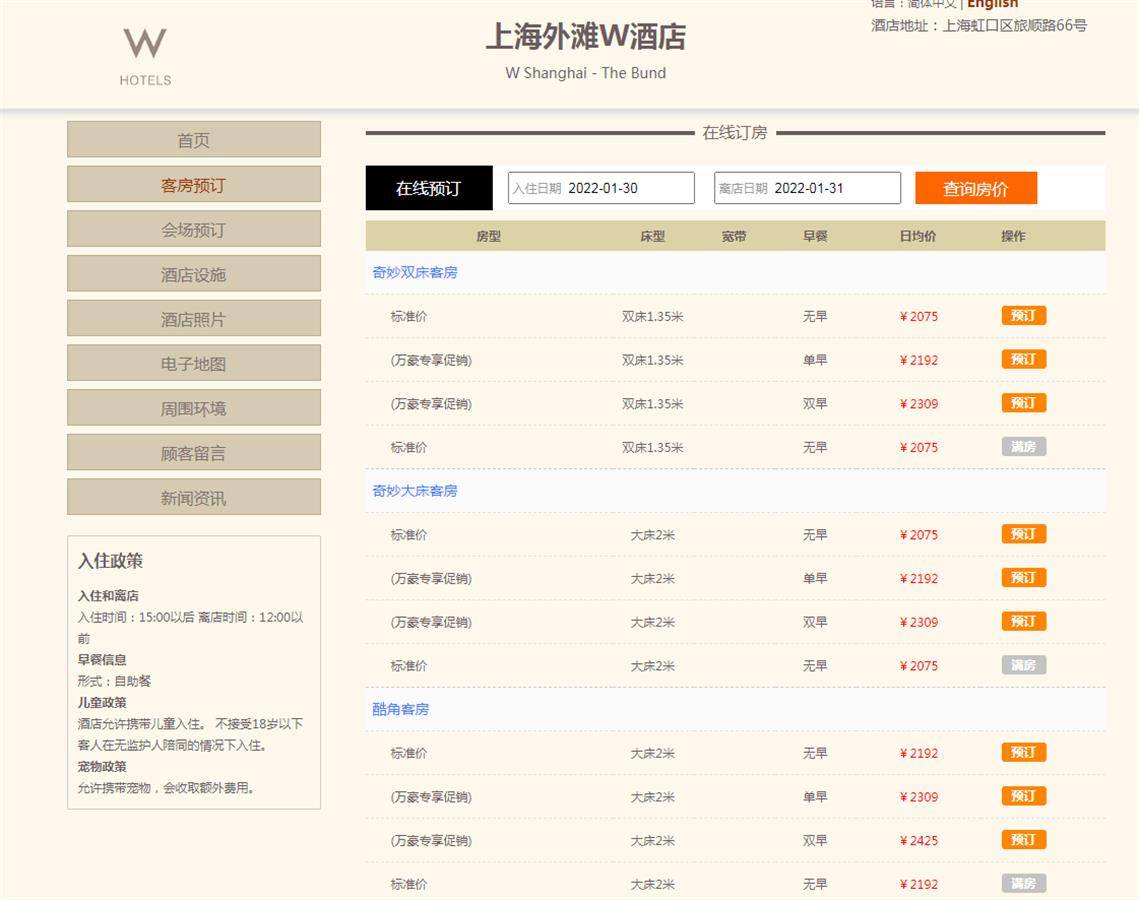The width and height of the screenshot is (1139, 900).
Task: View the 酒店照片 hotel photos page
Action: coord(194,319)
